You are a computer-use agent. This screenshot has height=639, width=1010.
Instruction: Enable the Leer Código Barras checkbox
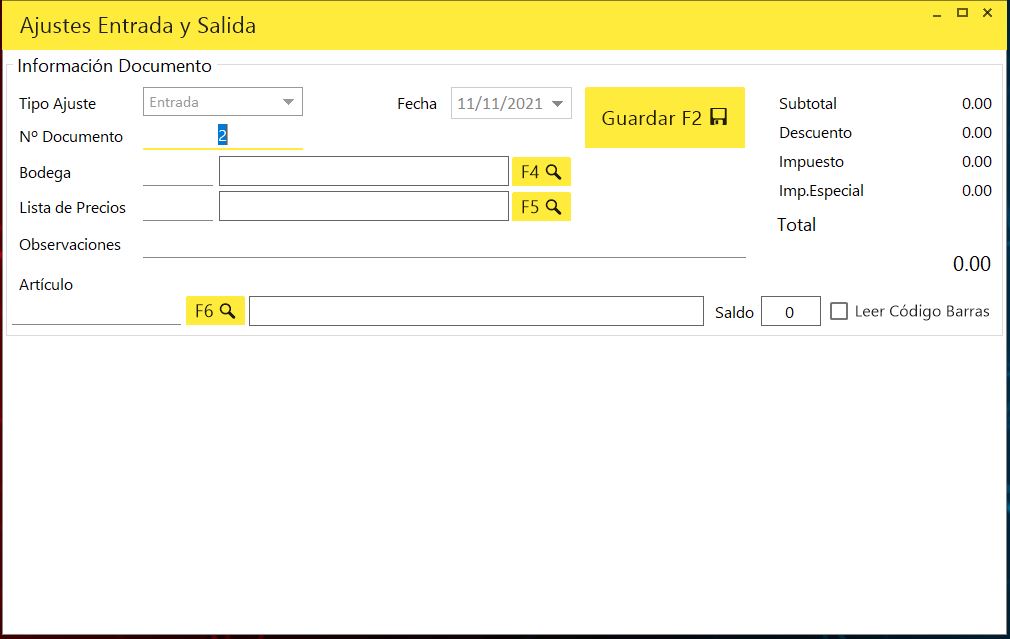839,311
